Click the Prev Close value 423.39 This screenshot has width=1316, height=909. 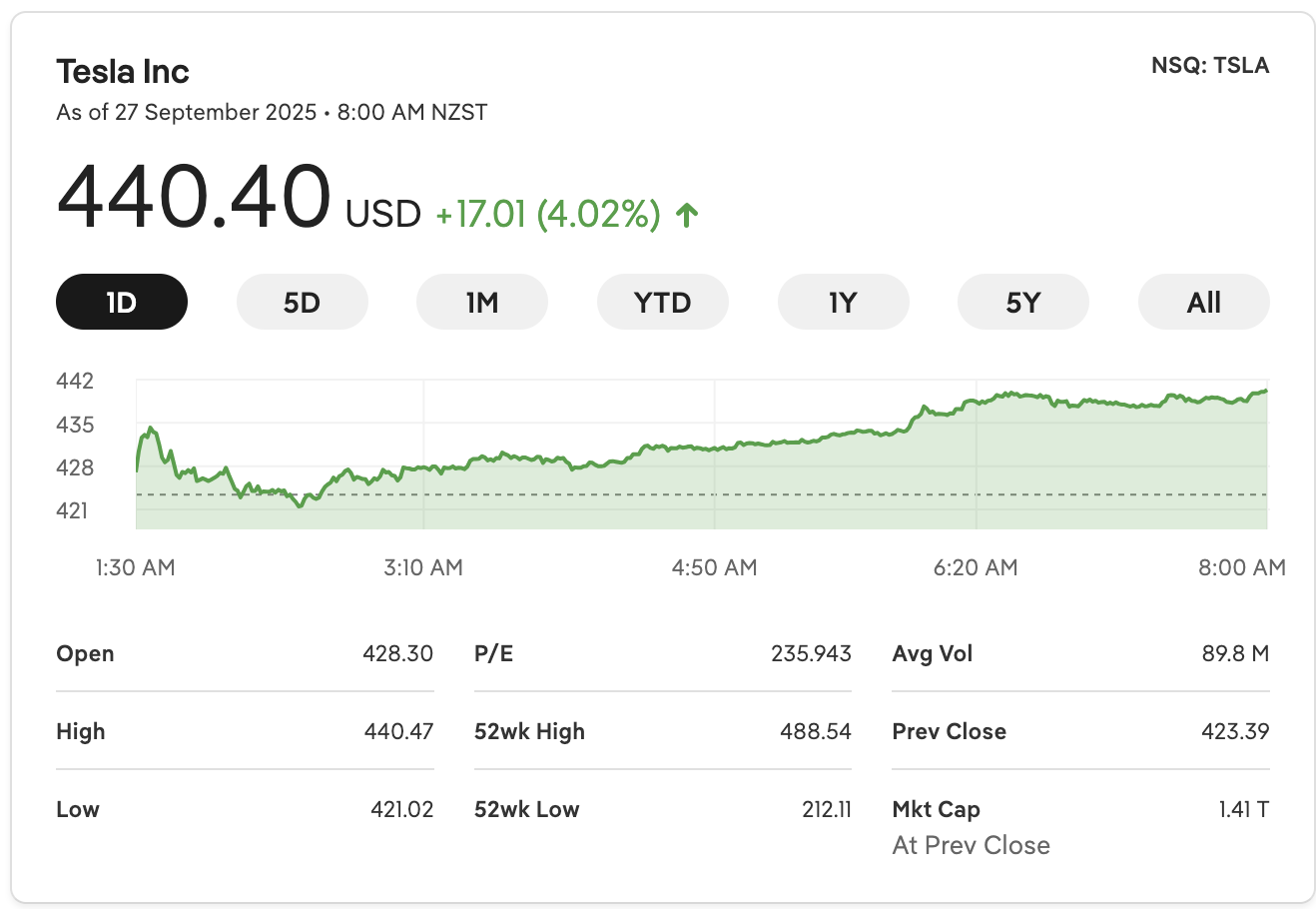tap(1235, 731)
